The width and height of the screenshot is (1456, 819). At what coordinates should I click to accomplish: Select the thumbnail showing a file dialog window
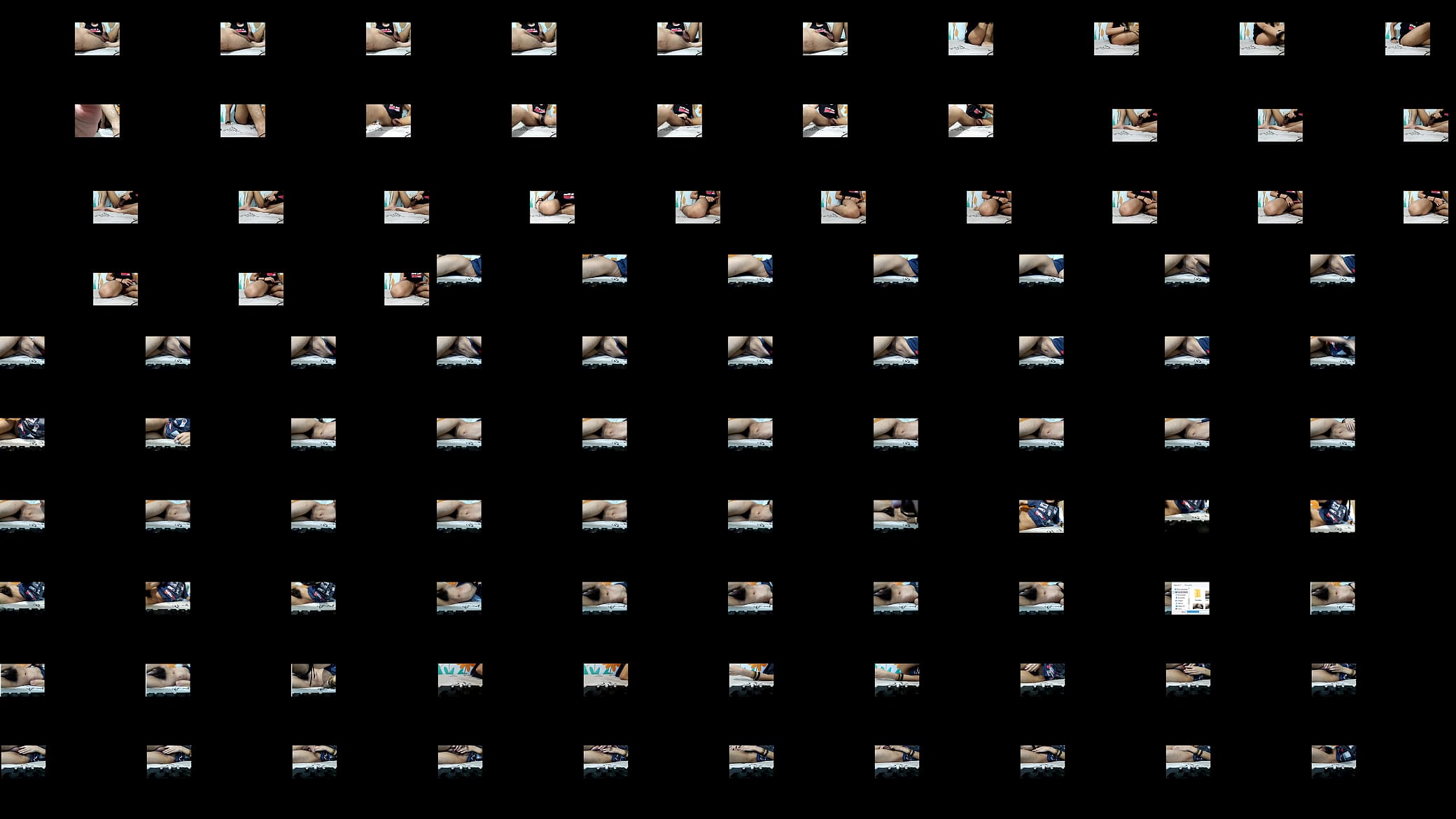[1187, 598]
